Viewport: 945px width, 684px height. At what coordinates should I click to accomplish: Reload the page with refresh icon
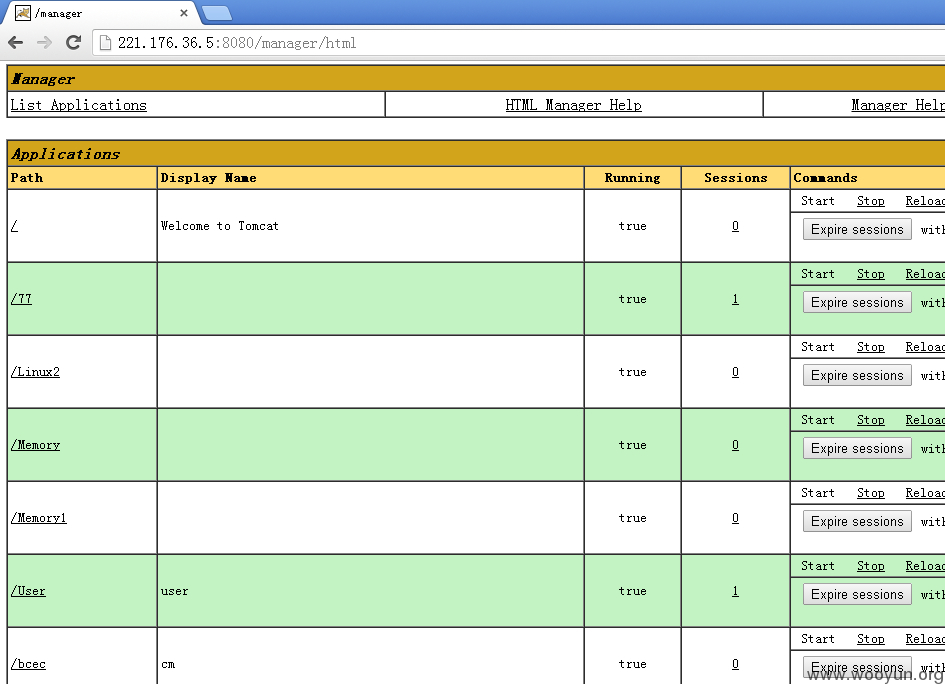click(74, 42)
